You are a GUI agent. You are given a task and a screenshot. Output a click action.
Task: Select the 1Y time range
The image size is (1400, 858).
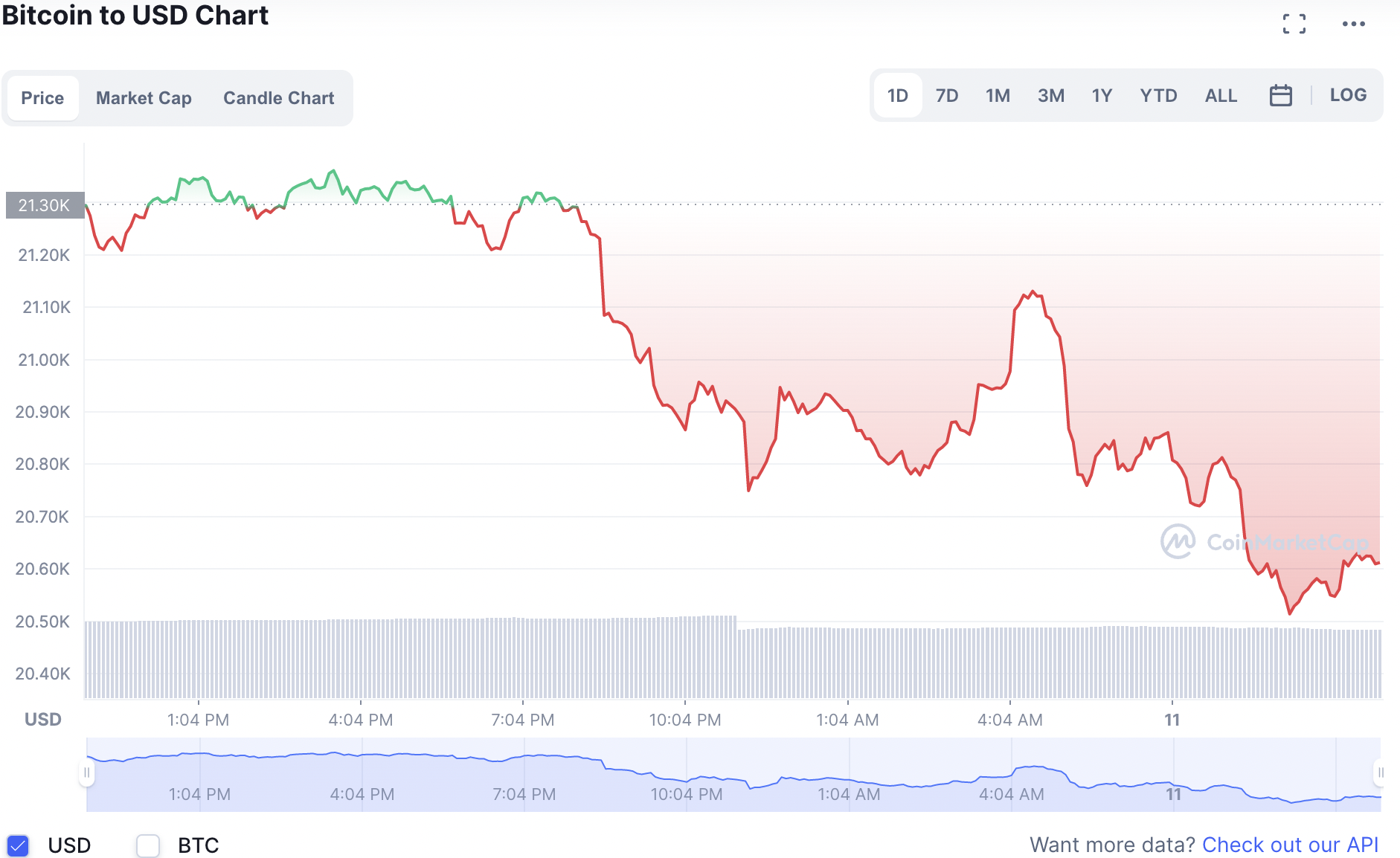click(x=1102, y=95)
